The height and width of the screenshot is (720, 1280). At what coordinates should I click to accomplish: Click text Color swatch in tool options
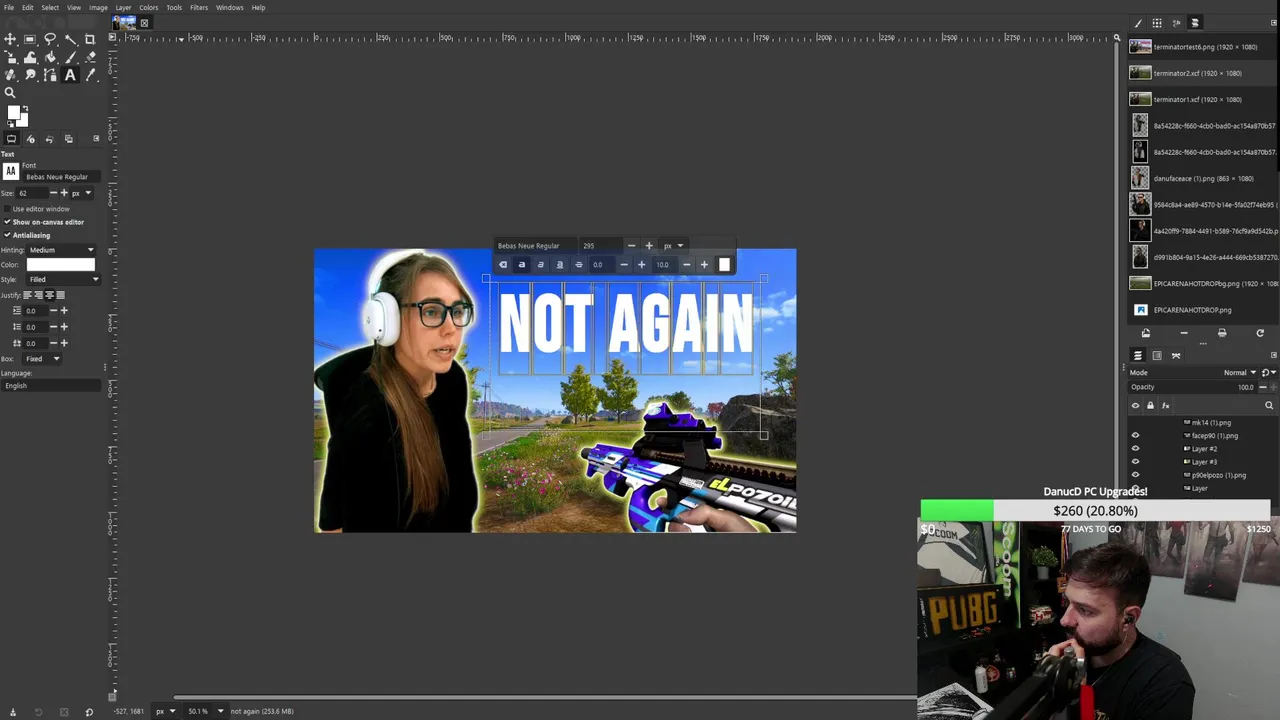coord(61,265)
